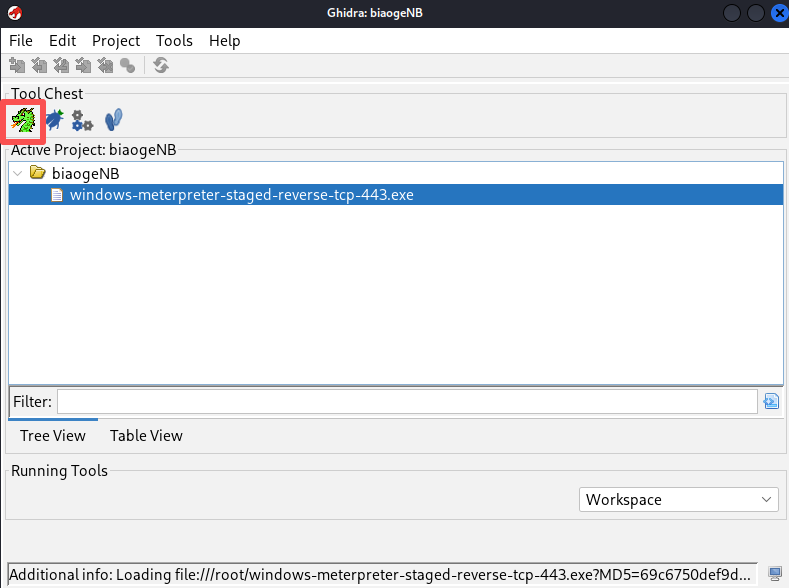Viewport: 789px width, 588px height.
Task: Open the Workspace dropdown
Action: pyautogui.click(x=678, y=499)
